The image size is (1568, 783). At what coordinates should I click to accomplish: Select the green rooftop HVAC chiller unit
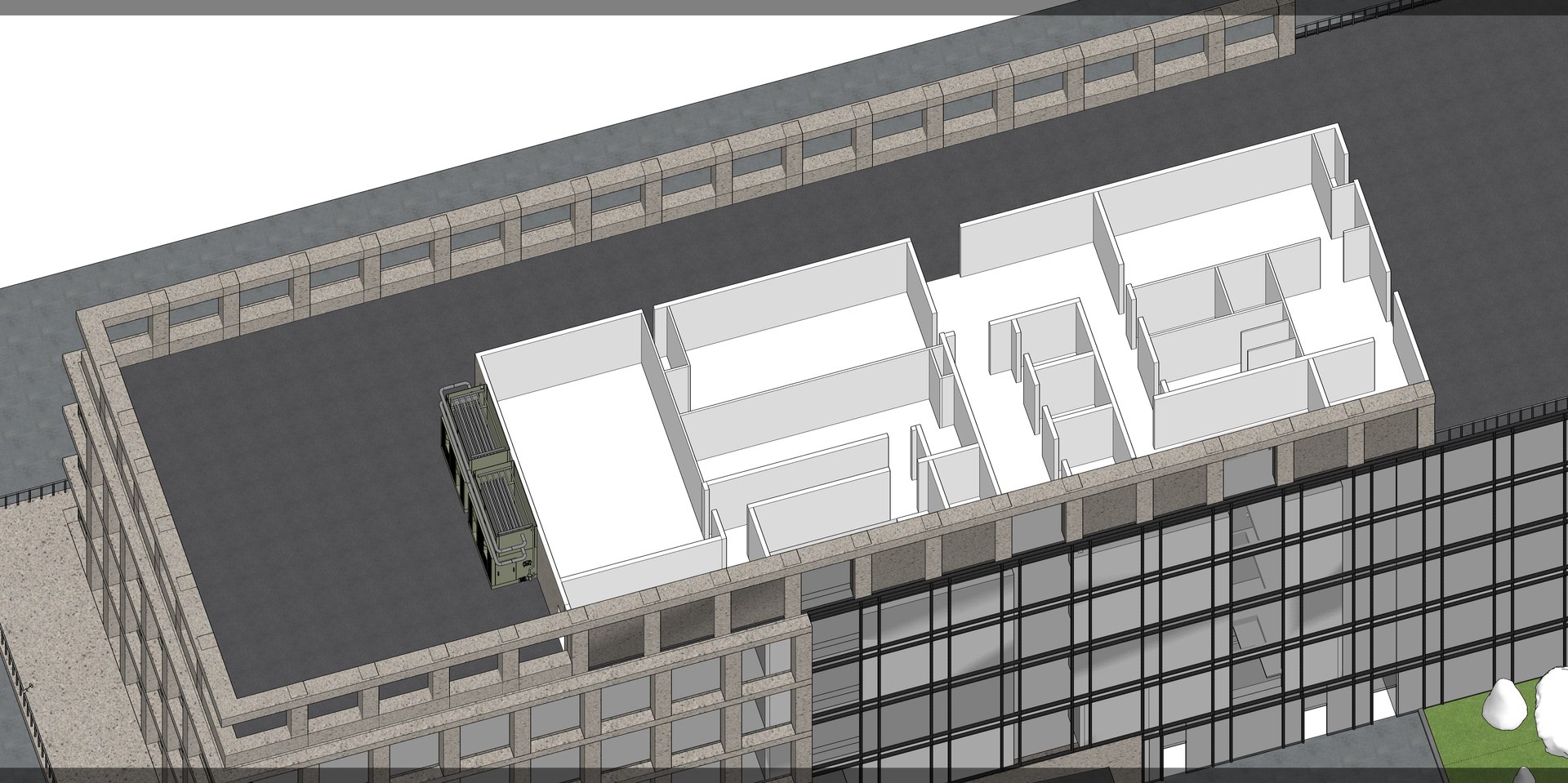click(489, 486)
